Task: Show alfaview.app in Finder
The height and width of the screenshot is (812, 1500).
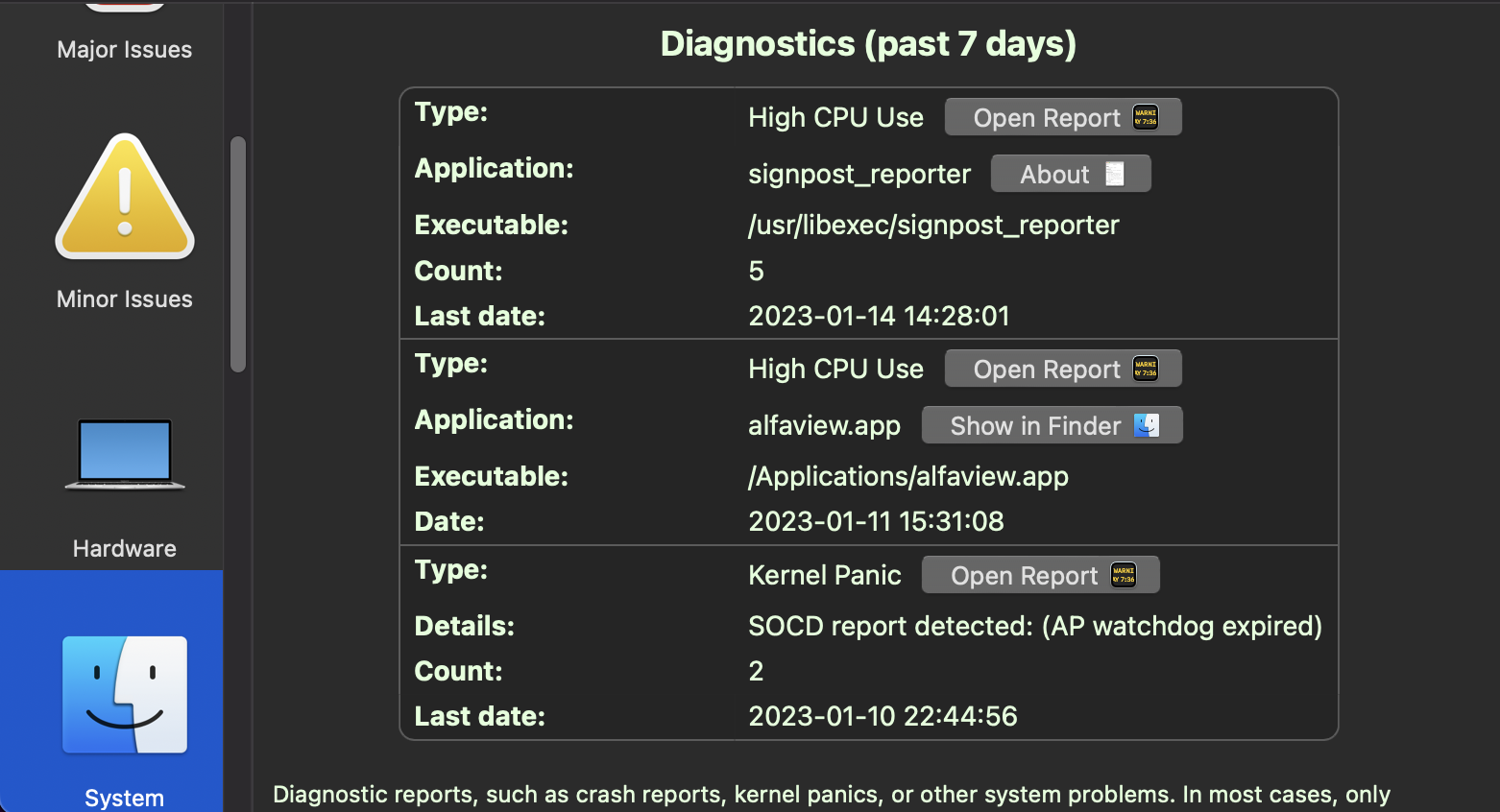Action: (1035, 425)
